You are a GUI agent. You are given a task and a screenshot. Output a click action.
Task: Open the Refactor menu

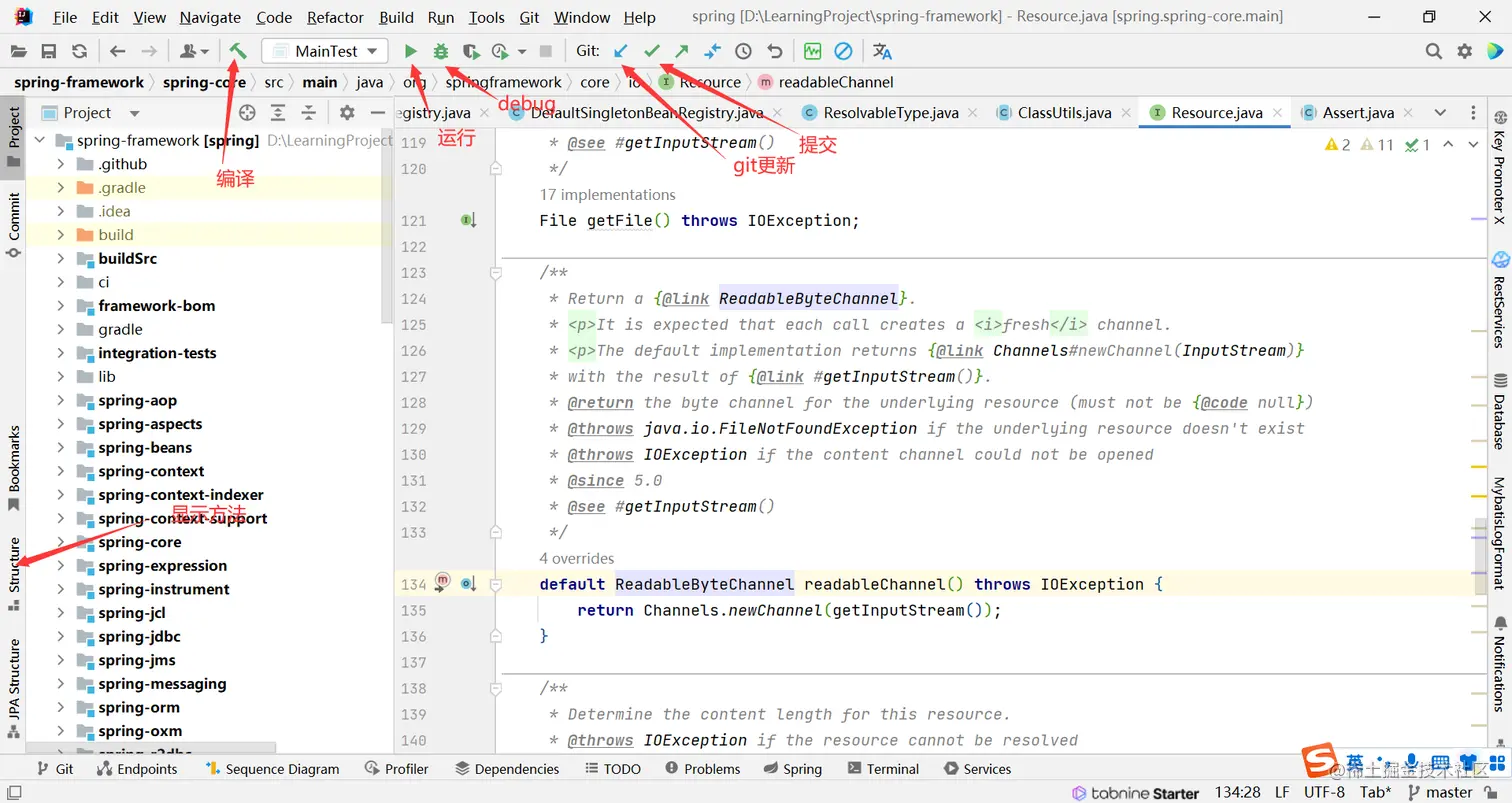click(336, 17)
